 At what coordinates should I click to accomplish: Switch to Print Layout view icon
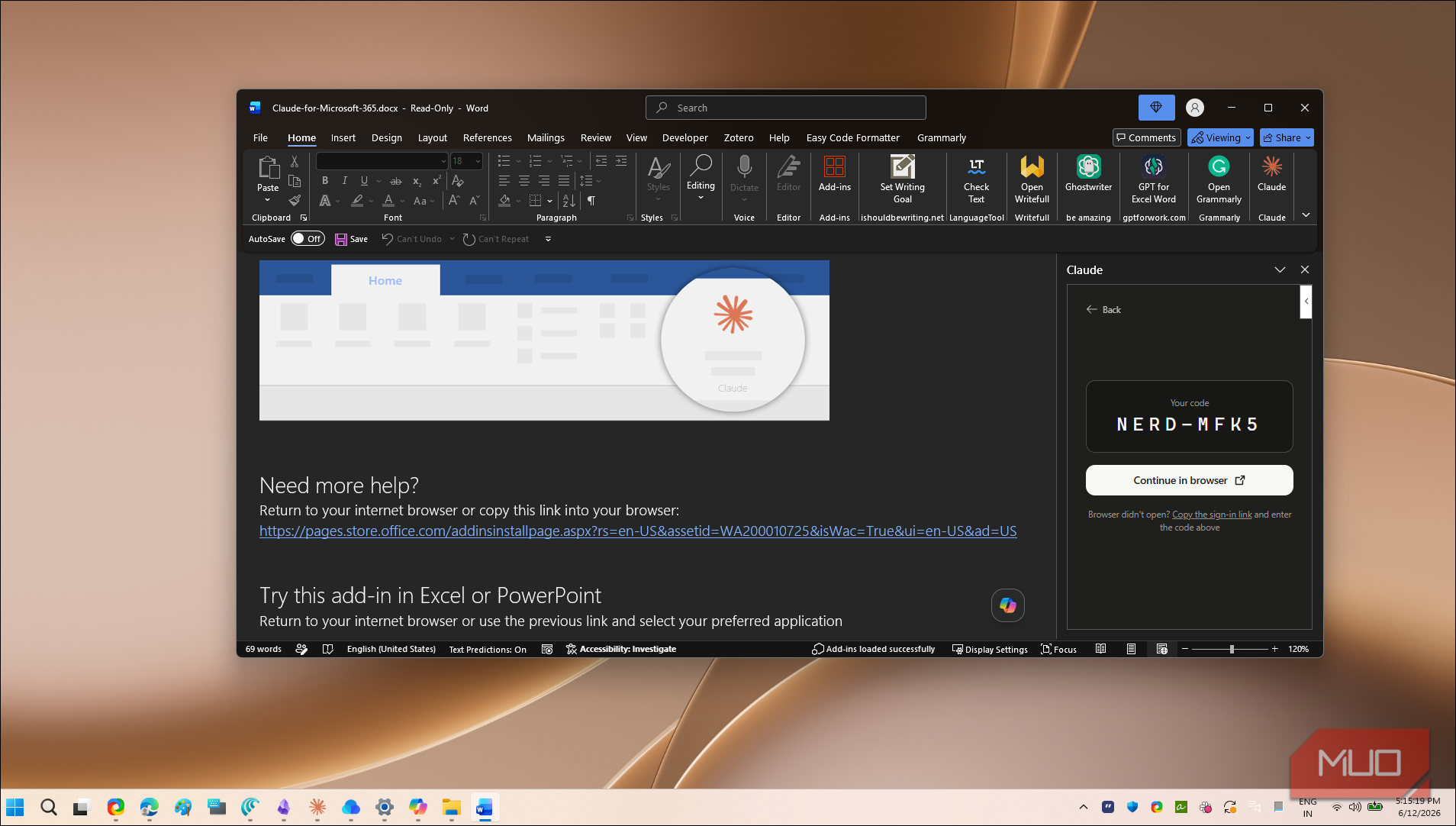click(1131, 649)
